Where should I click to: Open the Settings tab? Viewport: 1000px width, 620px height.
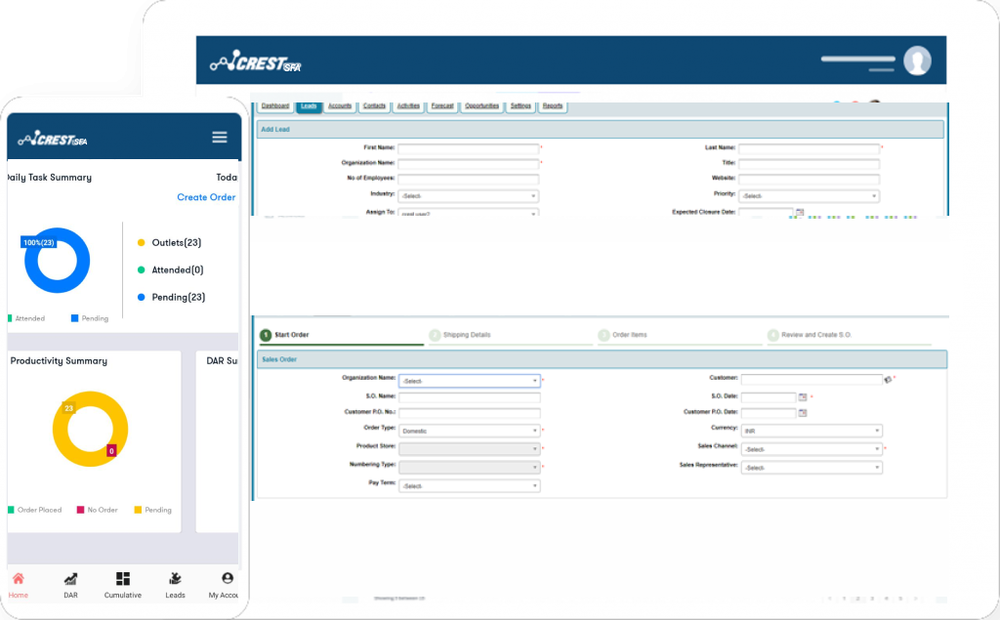pos(520,106)
